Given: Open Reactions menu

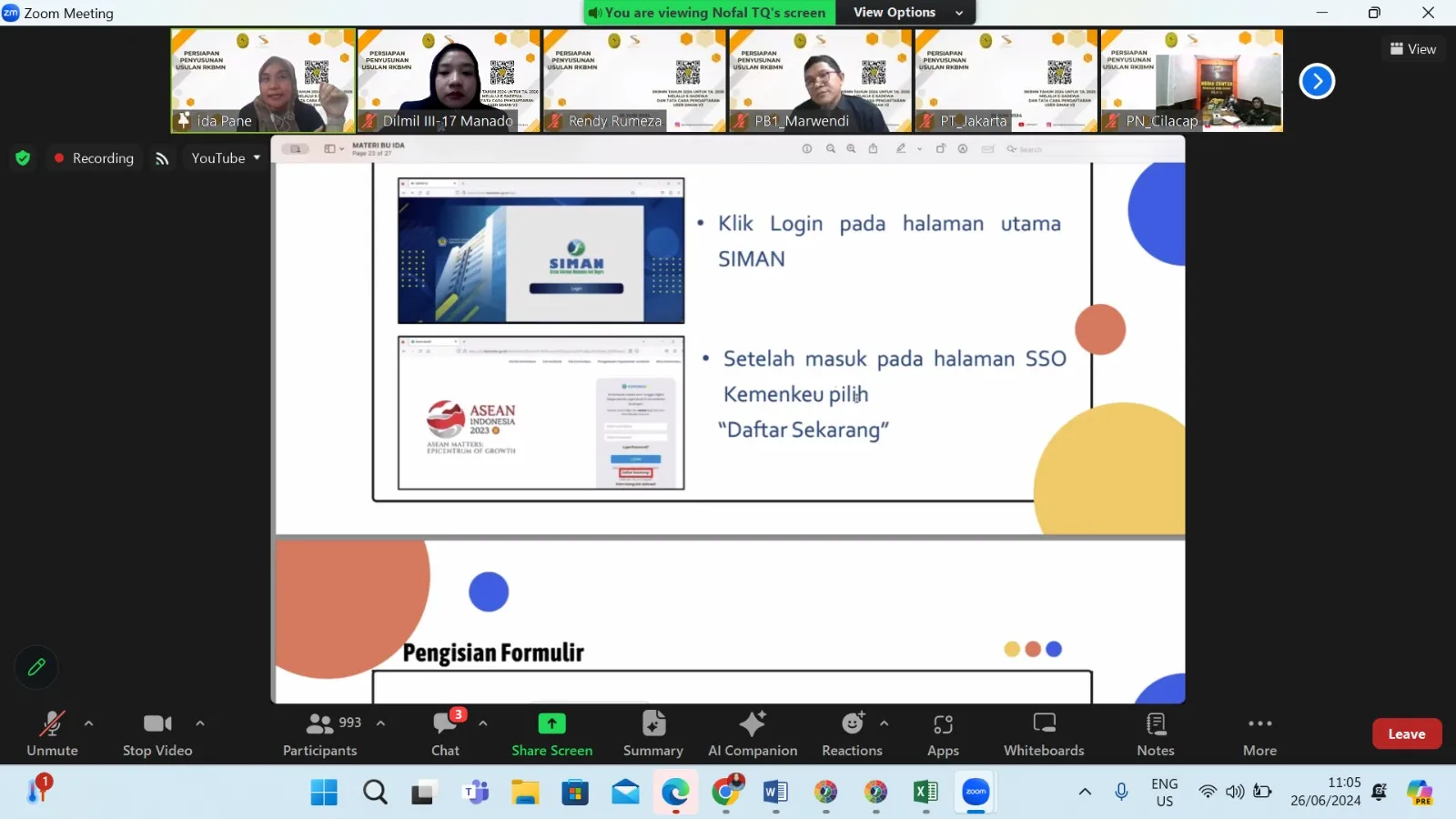Looking at the screenshot, I should coord(852,733).
